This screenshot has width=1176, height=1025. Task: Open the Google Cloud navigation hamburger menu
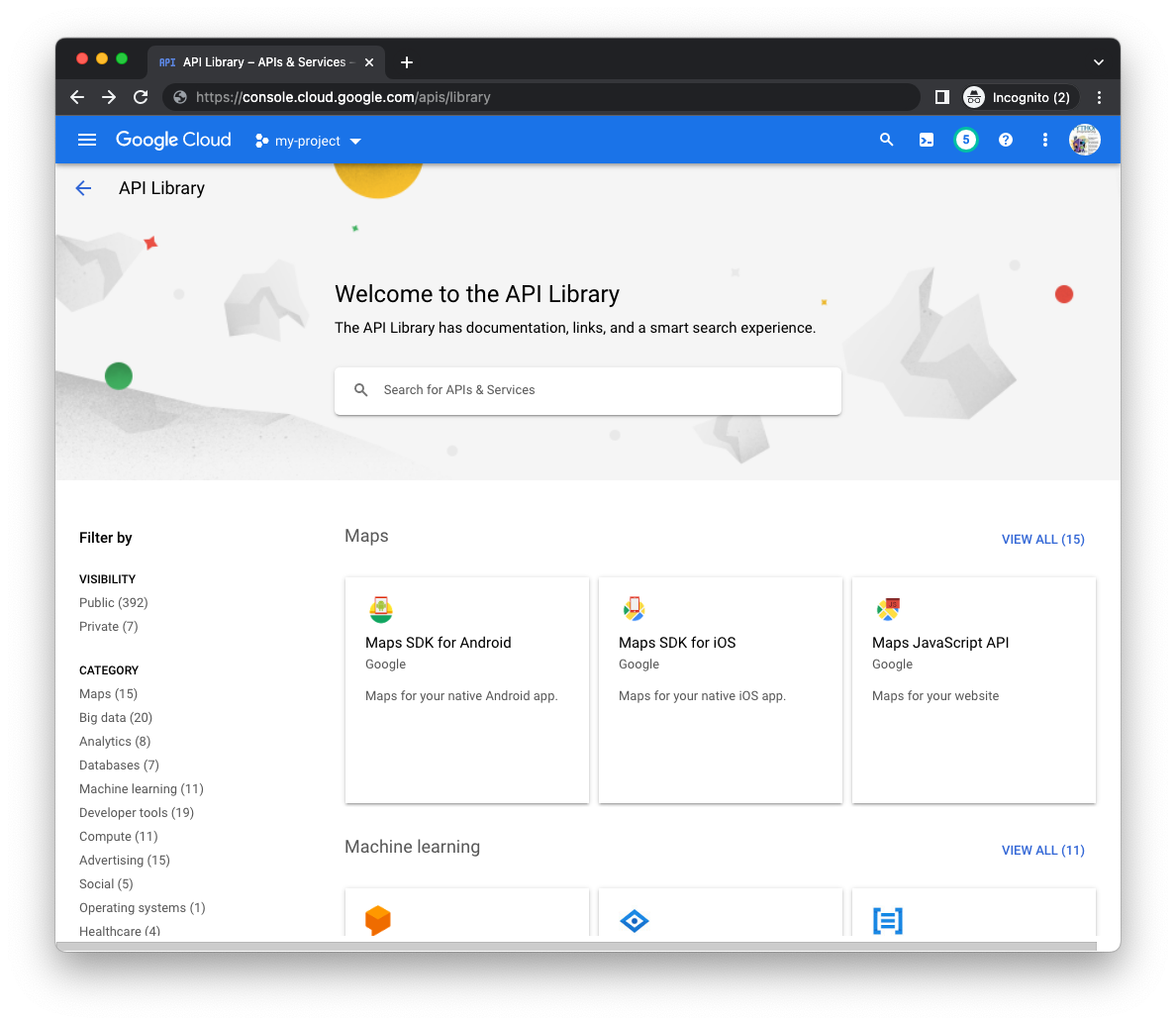point(87,140)
